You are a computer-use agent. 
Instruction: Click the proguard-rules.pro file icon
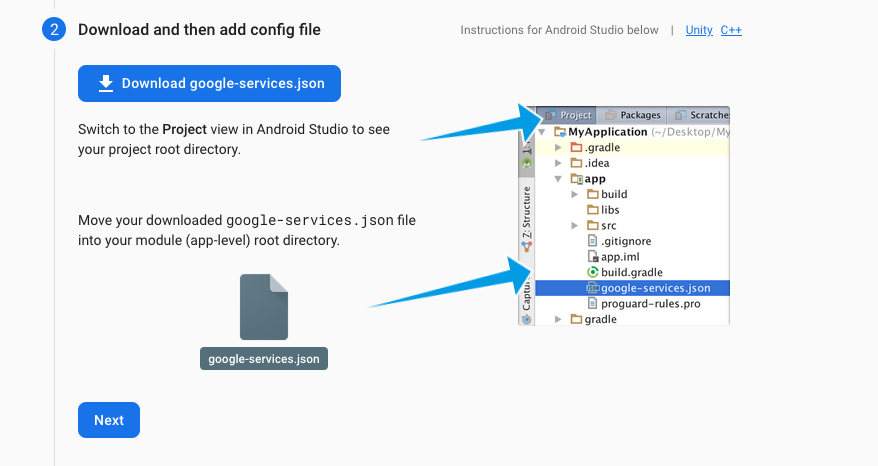(x=592, y=304)
